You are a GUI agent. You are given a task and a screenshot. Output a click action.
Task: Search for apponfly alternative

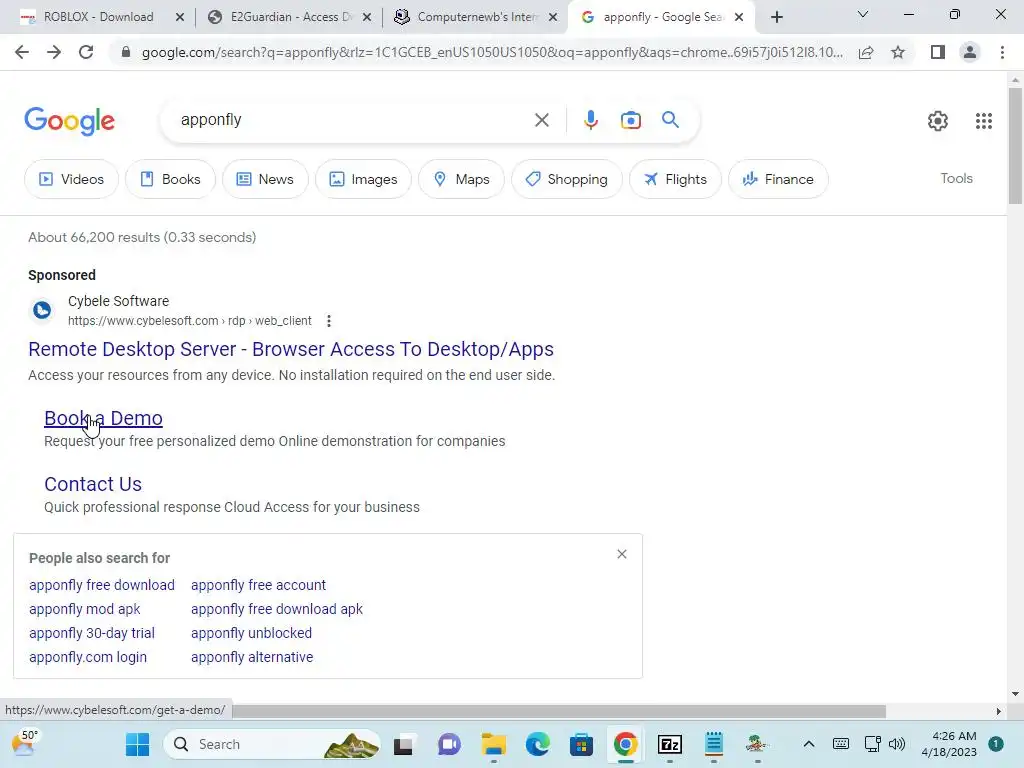251,657
